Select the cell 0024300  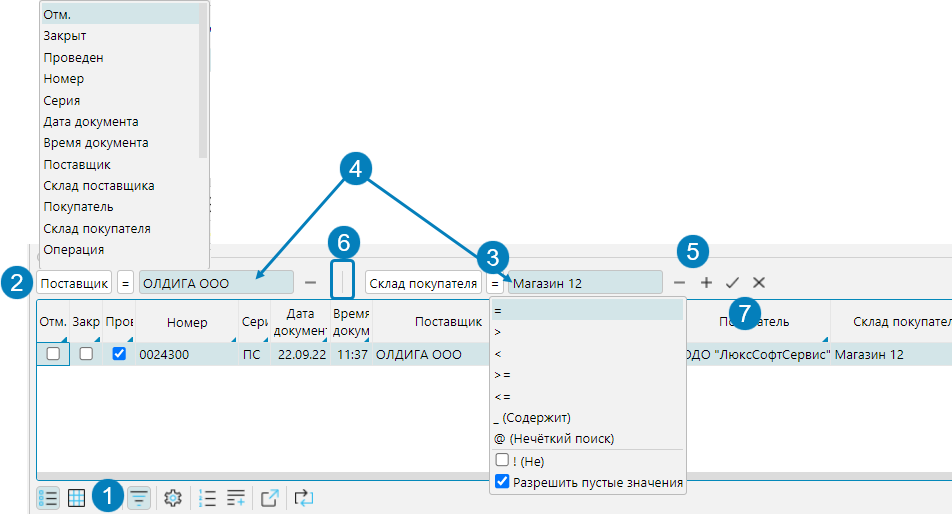[x=187, y=354]
